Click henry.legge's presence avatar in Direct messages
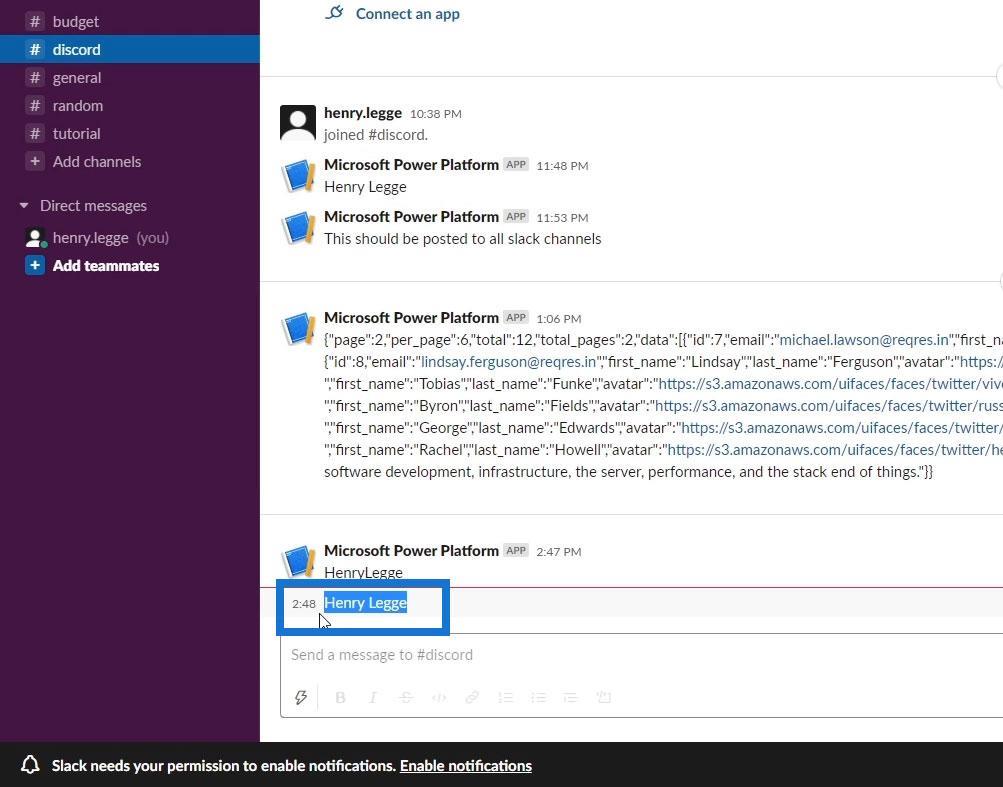Screen dimensions: 1003x787 [35, 238]
